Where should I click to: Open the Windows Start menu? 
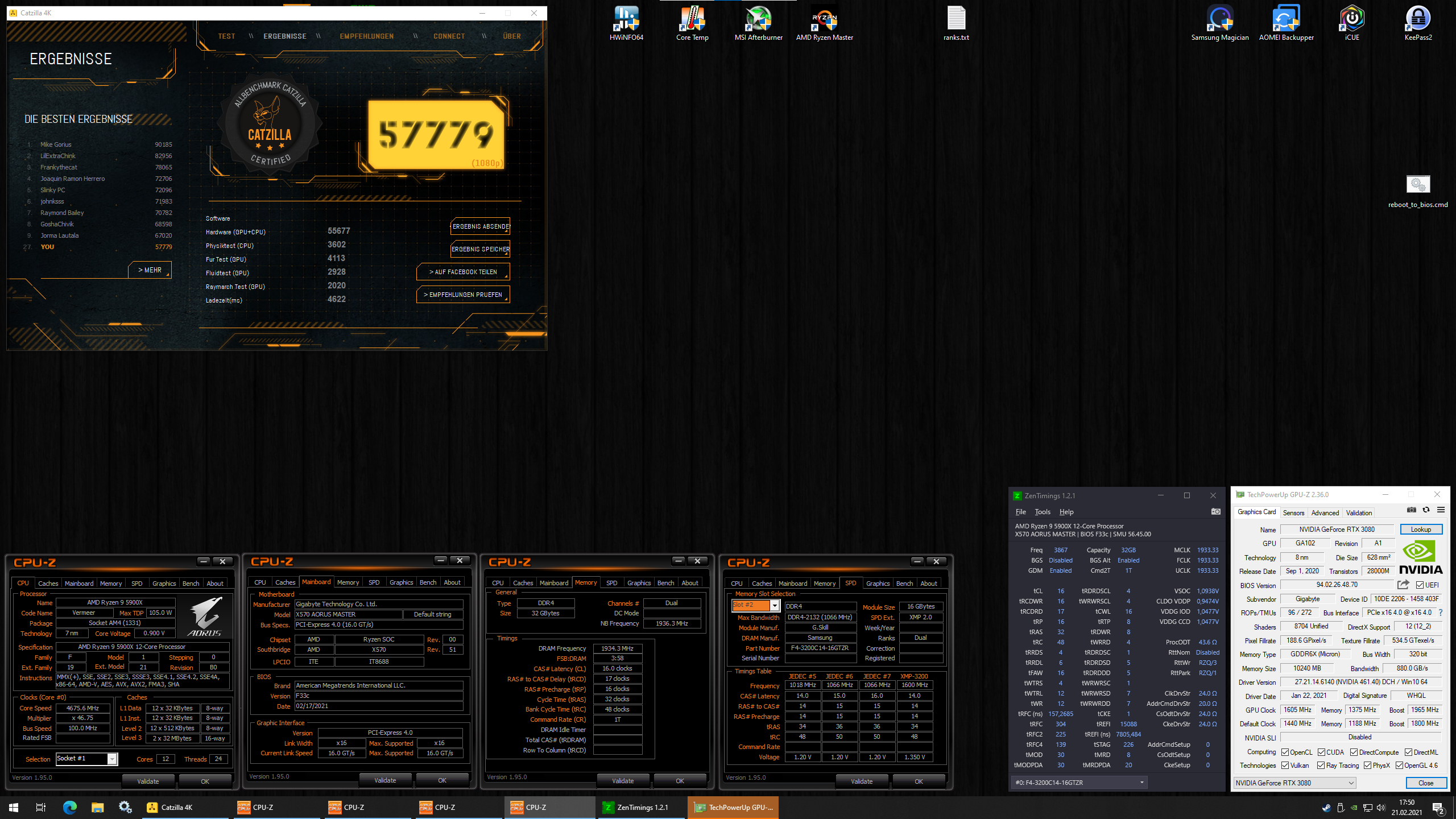tap(14, 807)
